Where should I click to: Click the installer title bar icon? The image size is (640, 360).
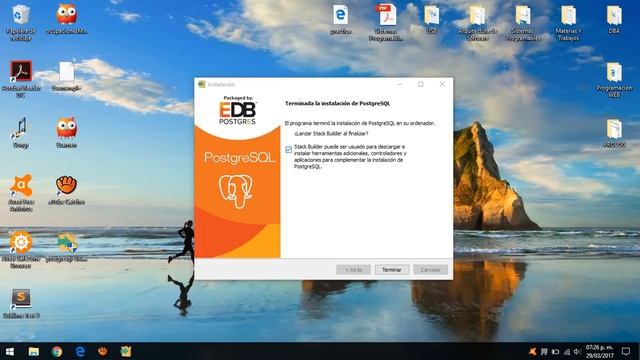[201, 84]
